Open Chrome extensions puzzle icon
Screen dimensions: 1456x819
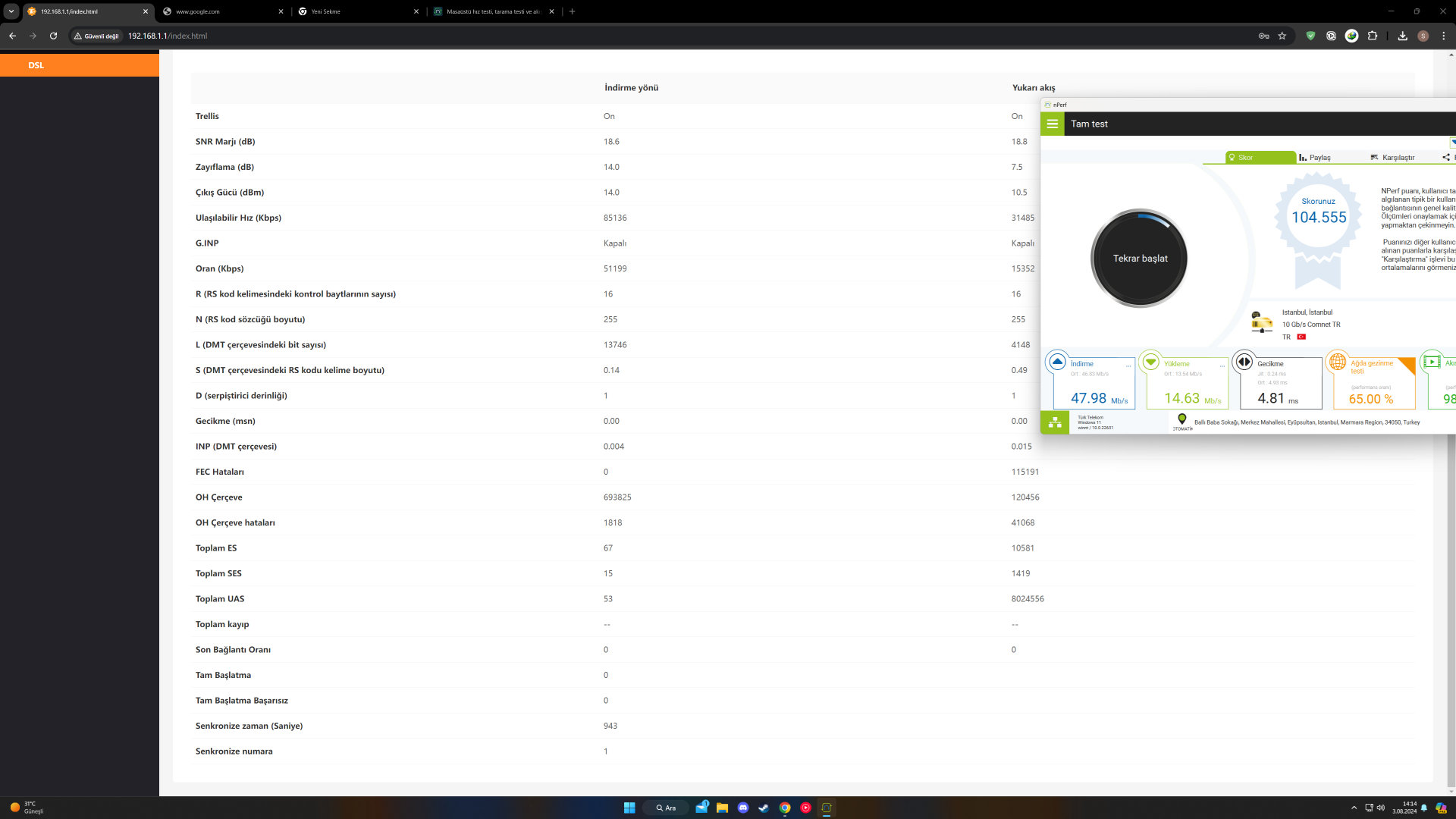[1373, 36]
